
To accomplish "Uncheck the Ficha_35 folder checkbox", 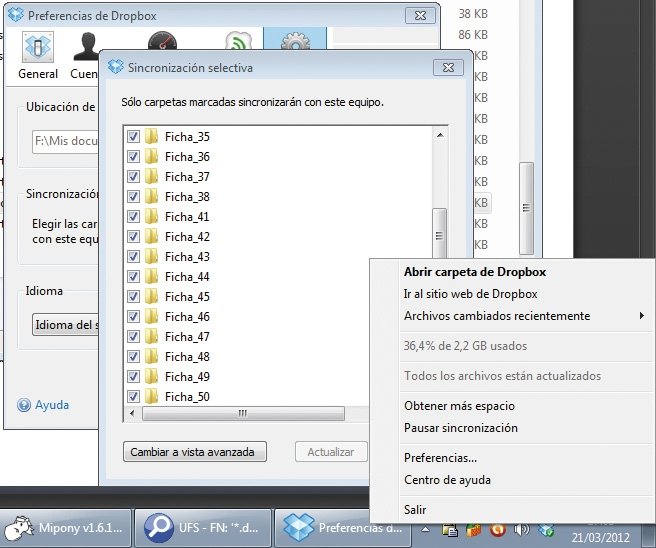I will tap(133, 136).
